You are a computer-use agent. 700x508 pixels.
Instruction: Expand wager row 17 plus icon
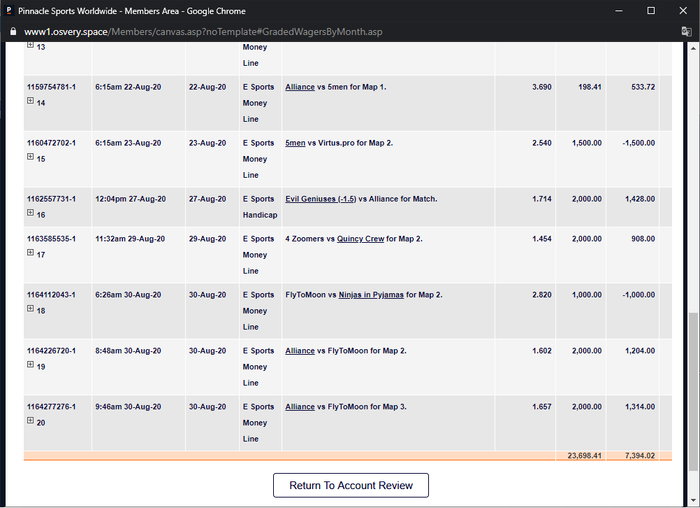click(30, 253)
